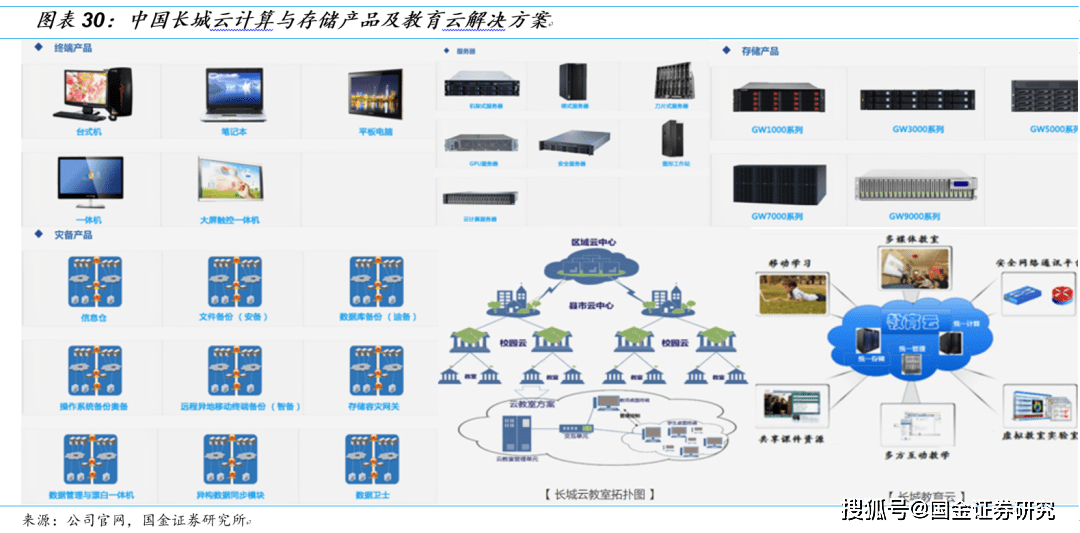Click the GW7000系列 label
The image size is (1080, 533).
tap(777, 216)
